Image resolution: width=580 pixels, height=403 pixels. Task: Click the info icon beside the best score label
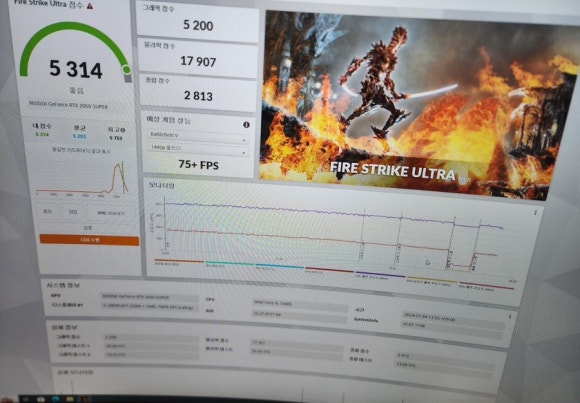pyautogui.click(x=122, y=130)
